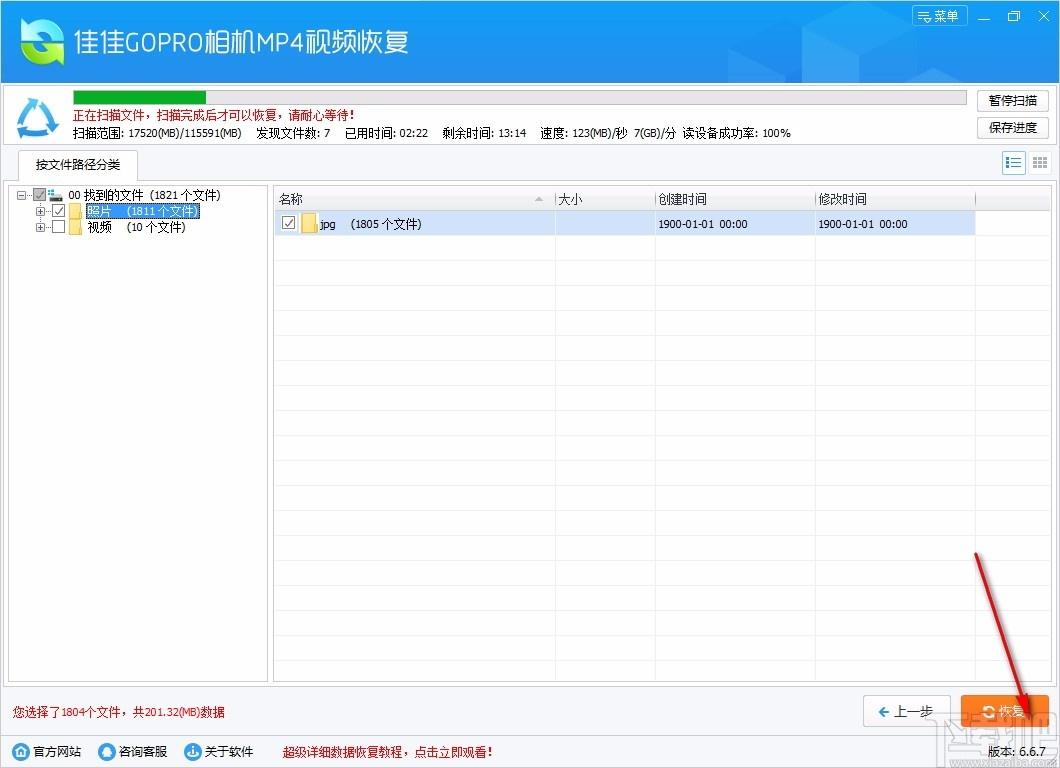This screenshot has width=1060, height=768.
Task: Click 您选择了1804个文件 status text
Action: click(118, 712)
